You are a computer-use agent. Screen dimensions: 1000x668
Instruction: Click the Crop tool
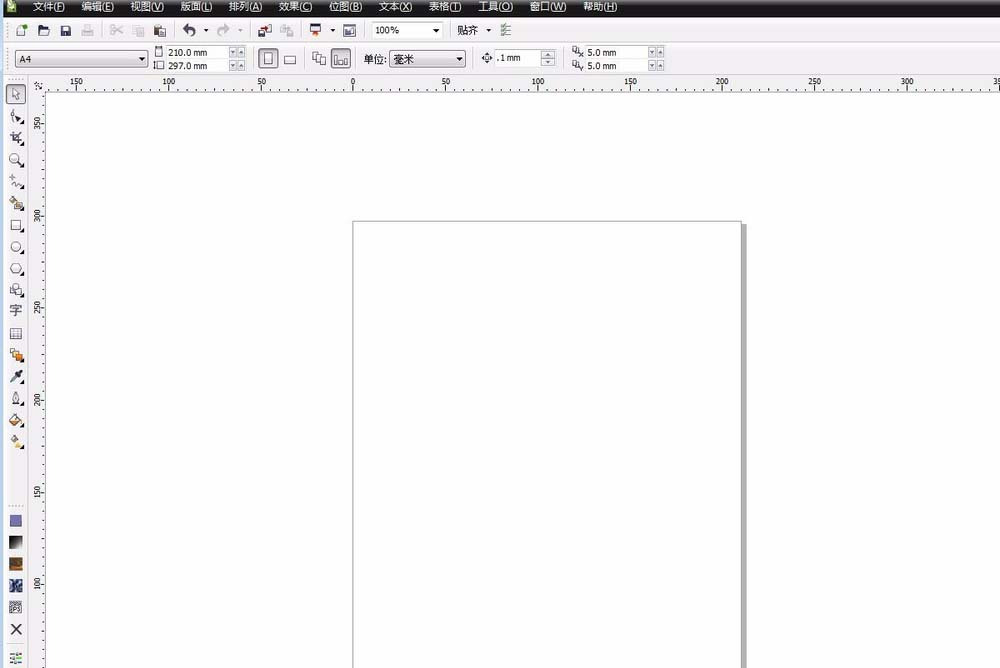16,138
